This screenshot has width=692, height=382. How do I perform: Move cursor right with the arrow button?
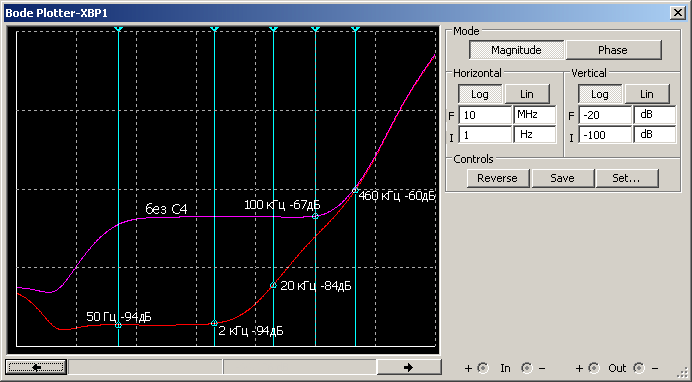pyautogui.click(x=409, y=367)
